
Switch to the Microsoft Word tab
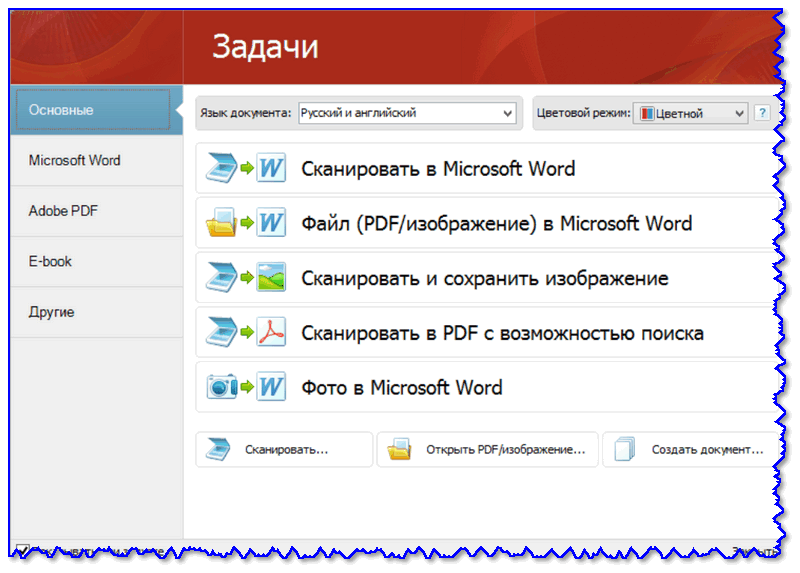(x=96, y=161)
